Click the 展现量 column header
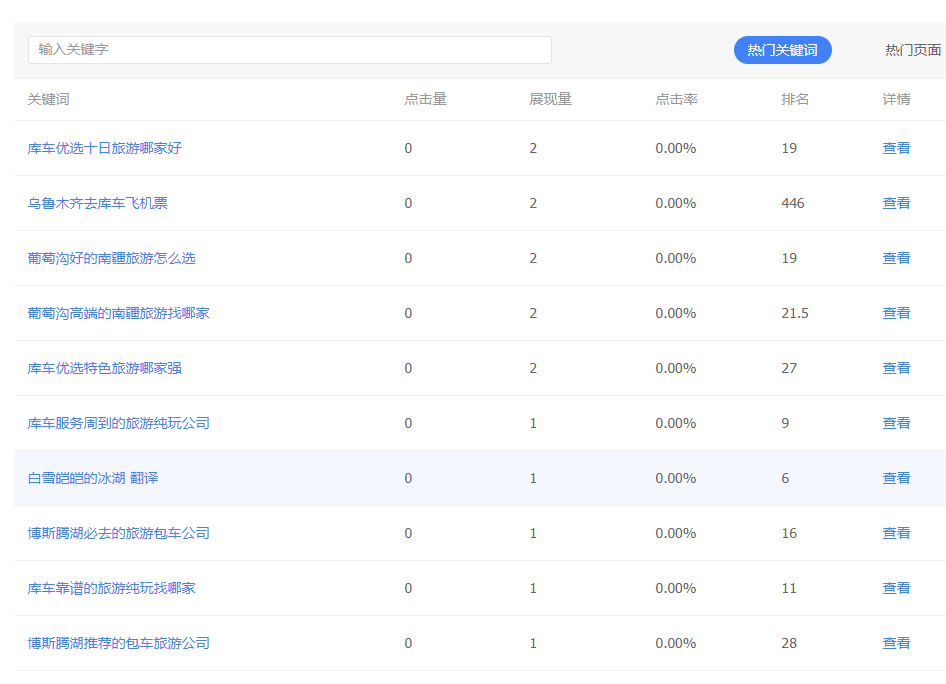This screenshot has width=946, height=684. 550,100
